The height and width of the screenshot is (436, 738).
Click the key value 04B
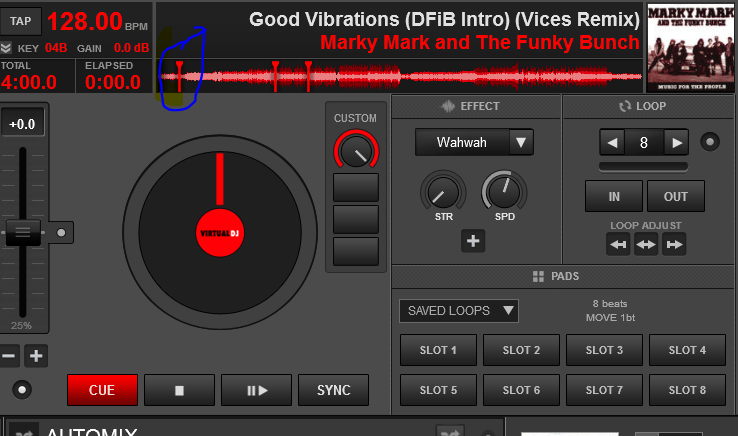[56, 48]
